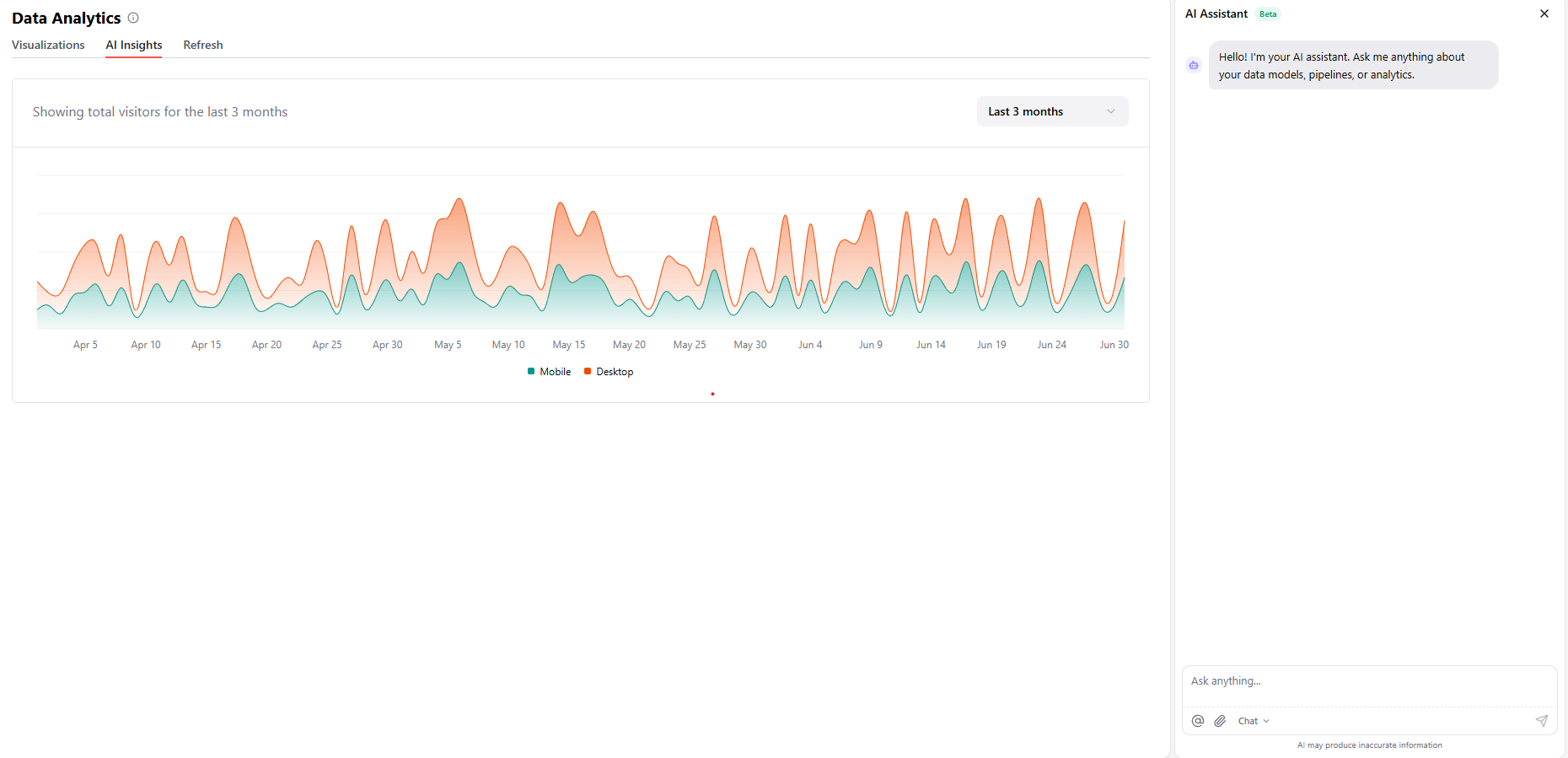Click the Beta badge next to AI Assistant
The width and height of the screenshot is (1568, 758).
coord(1268,14)
